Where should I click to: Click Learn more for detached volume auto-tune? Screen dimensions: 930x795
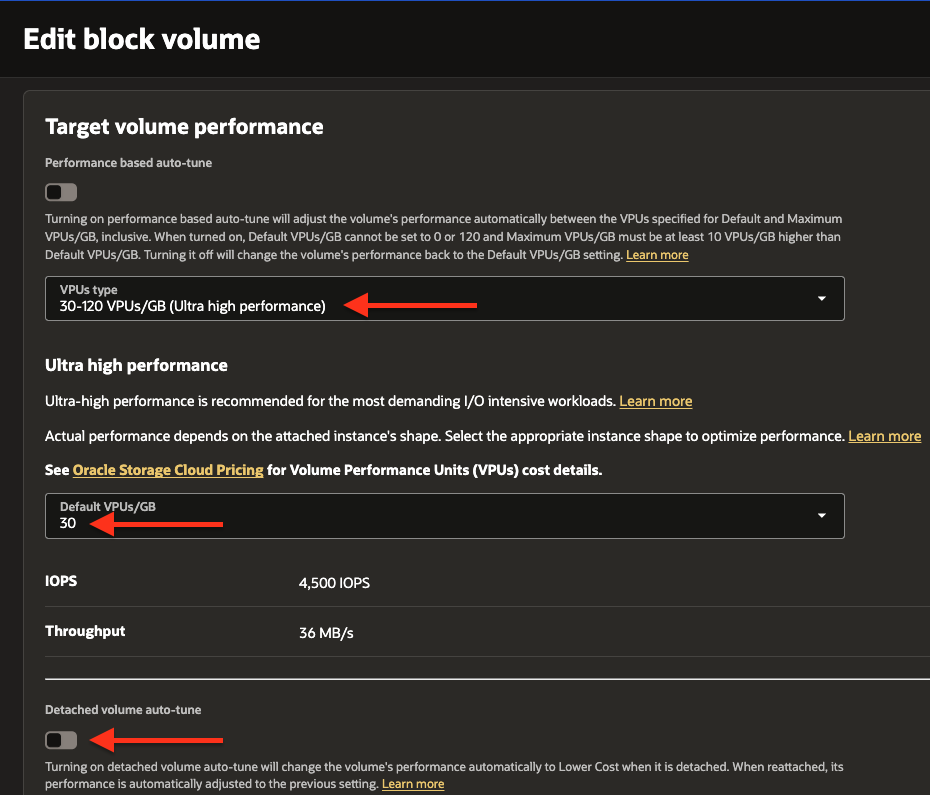click(412, 783)
